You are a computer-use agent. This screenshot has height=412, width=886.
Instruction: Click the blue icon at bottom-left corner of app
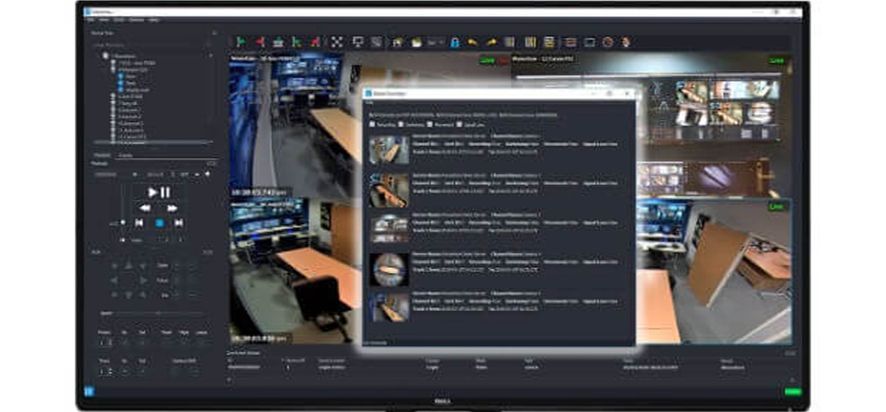click(x=89, y=391)
